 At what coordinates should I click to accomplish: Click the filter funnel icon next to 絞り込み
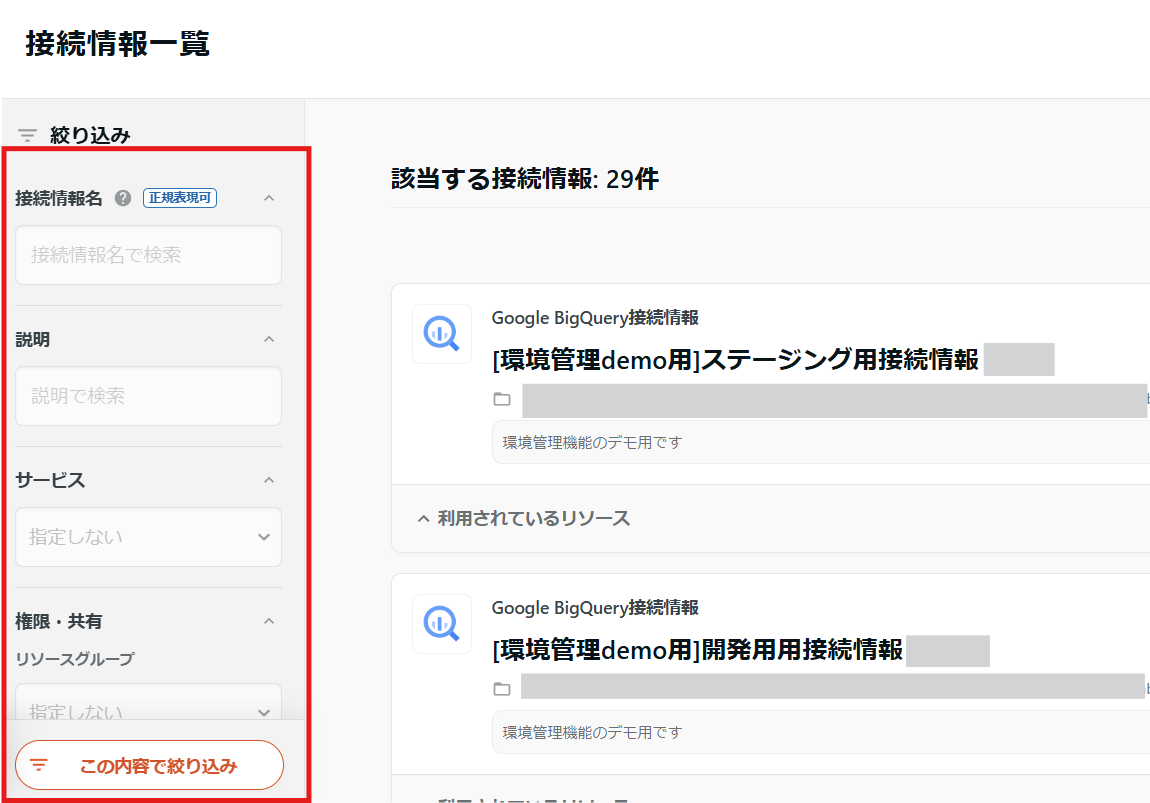[x=26, y=134]
